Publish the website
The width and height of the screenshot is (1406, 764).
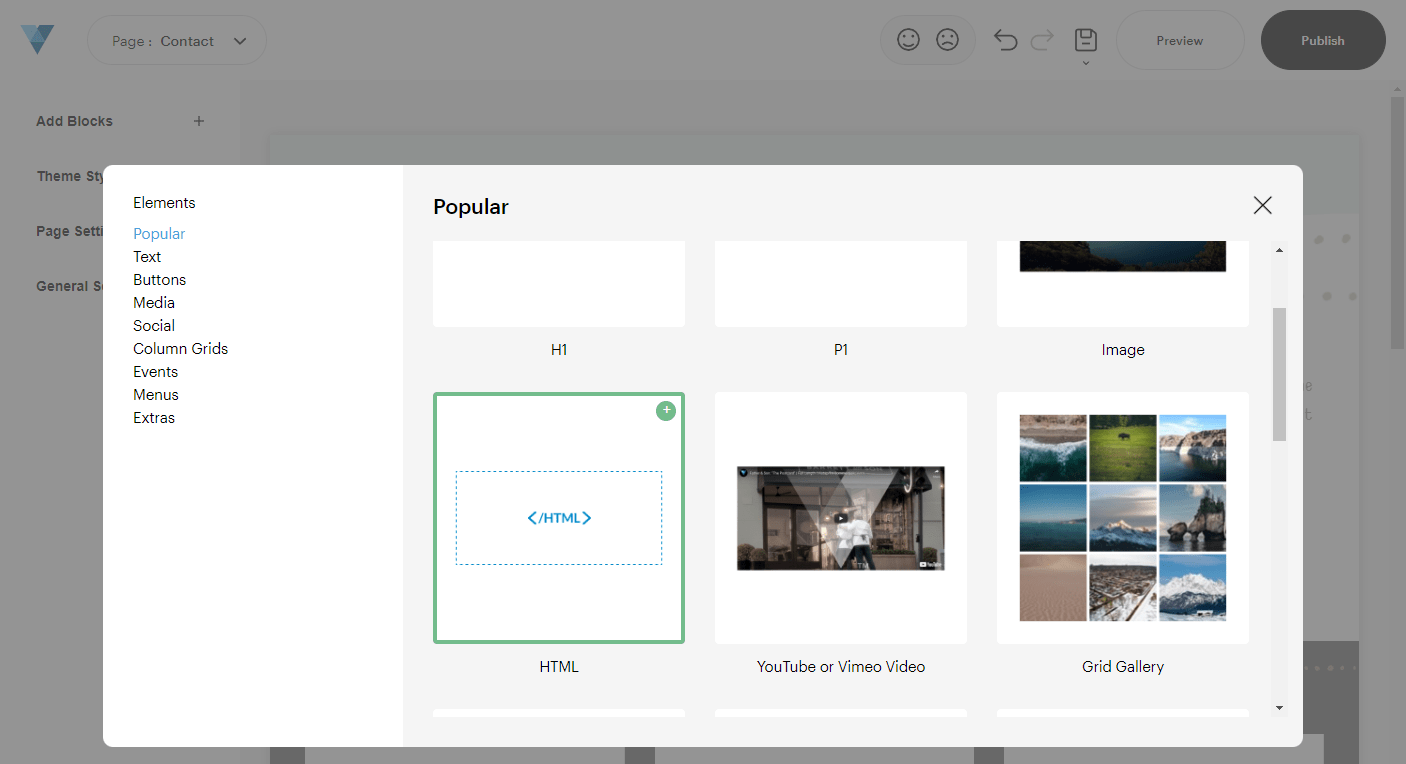point(1322,40)
